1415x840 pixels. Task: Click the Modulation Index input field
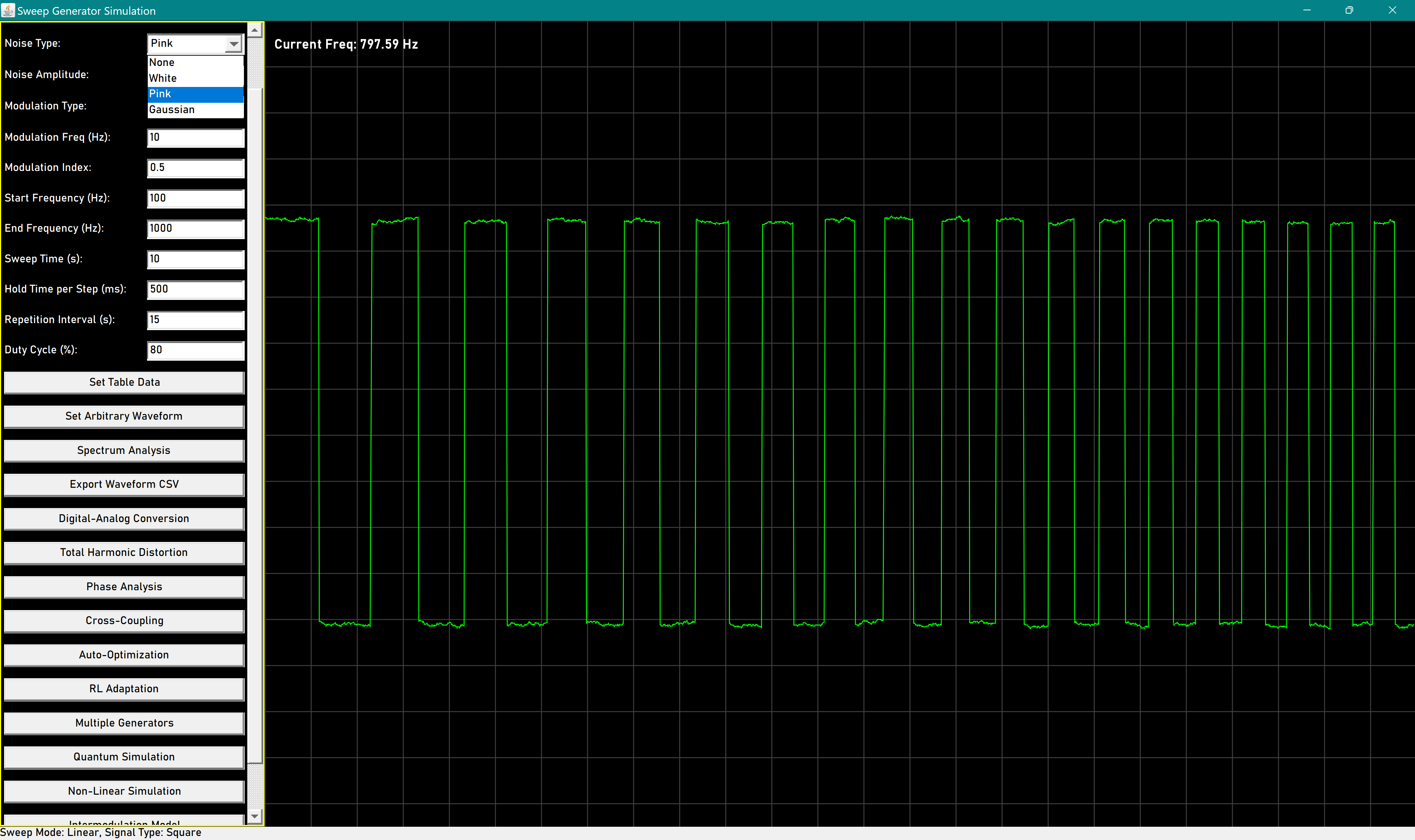[x=195, y=168]
